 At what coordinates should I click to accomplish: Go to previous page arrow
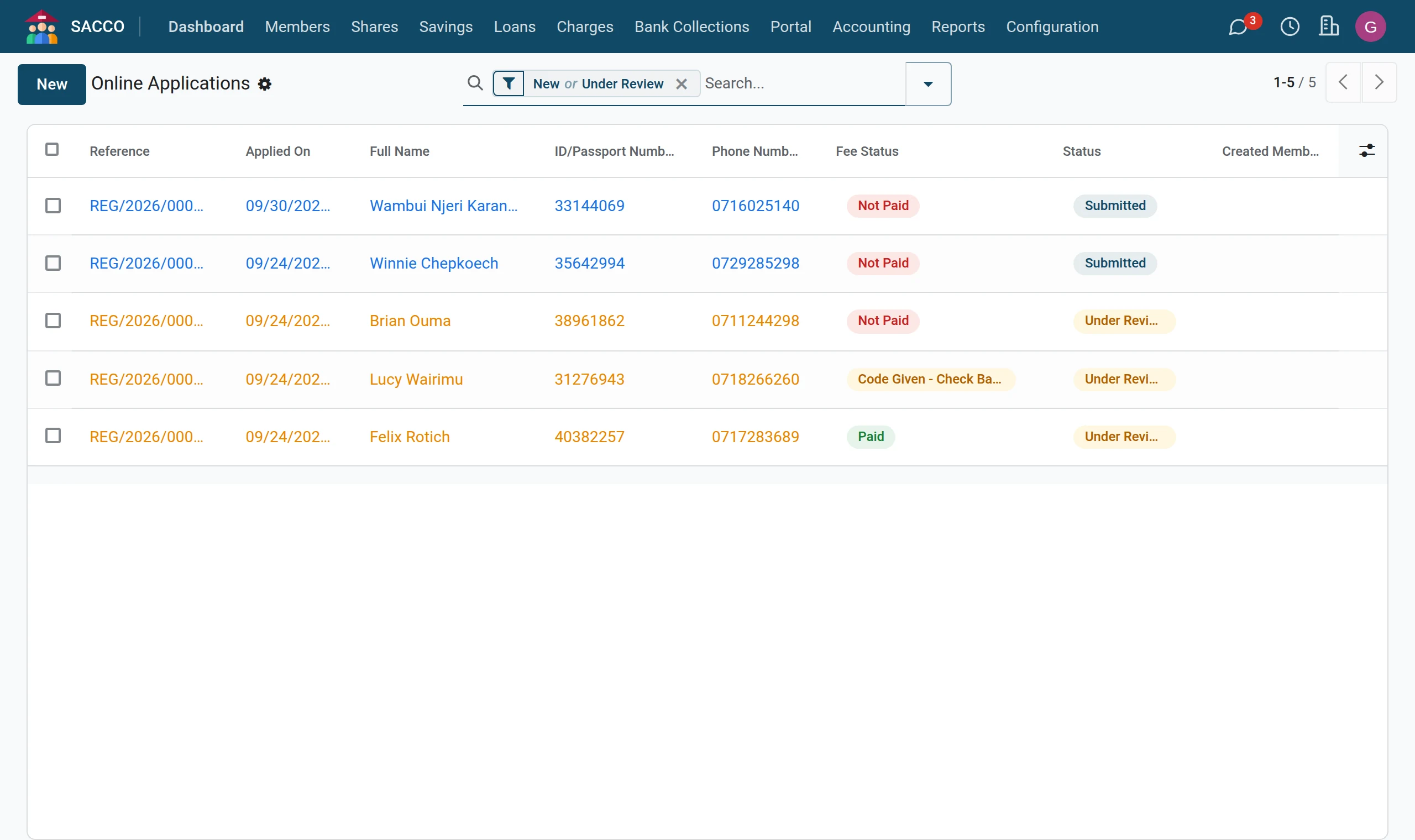pyautogui.click(x=1343, y=83)
